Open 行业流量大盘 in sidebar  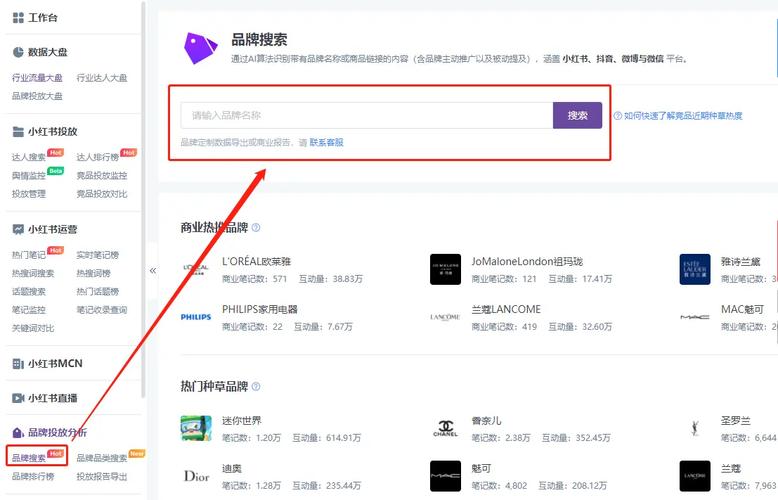click(37, 78)
